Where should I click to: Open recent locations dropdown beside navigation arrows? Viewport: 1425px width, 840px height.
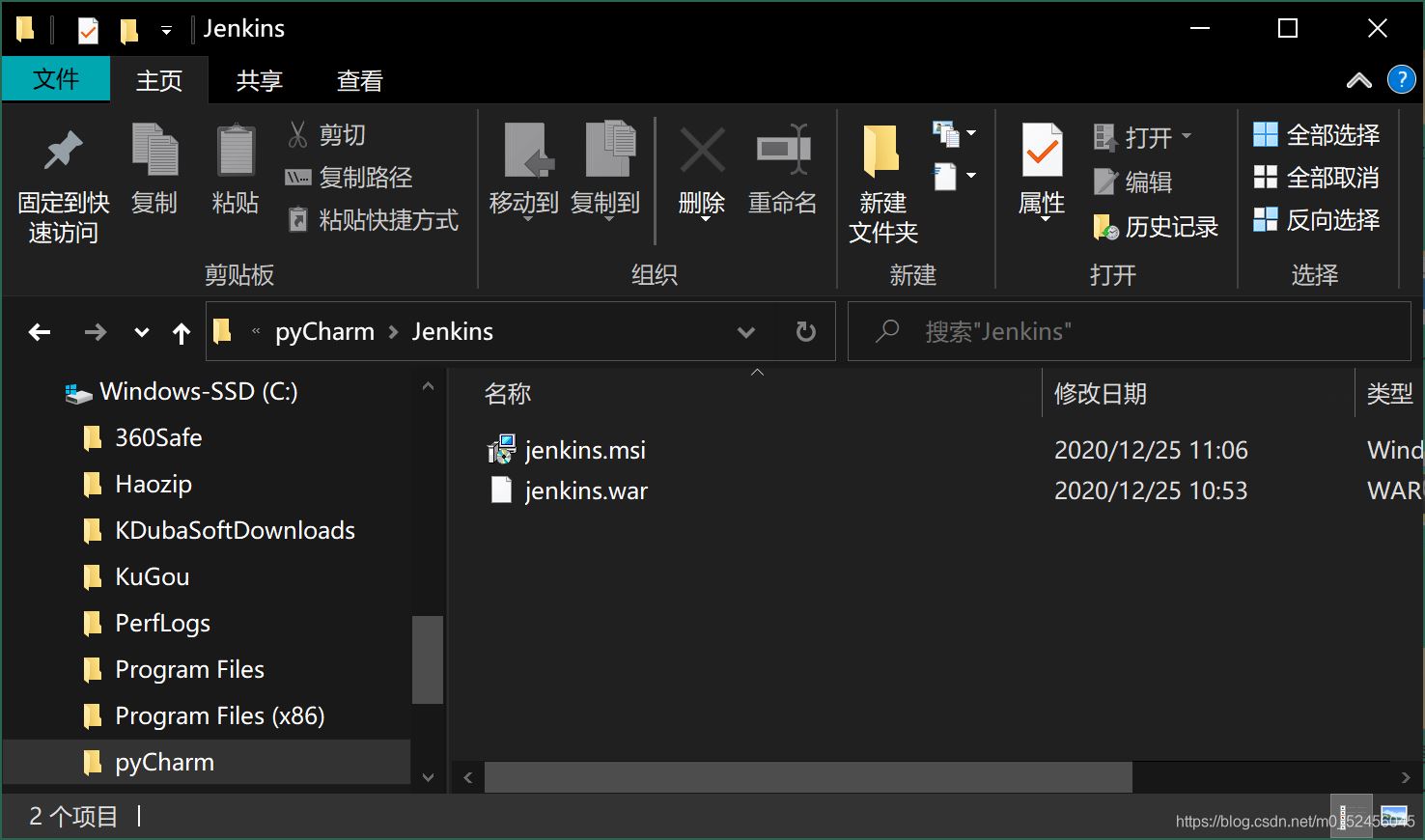pos(141,331)
